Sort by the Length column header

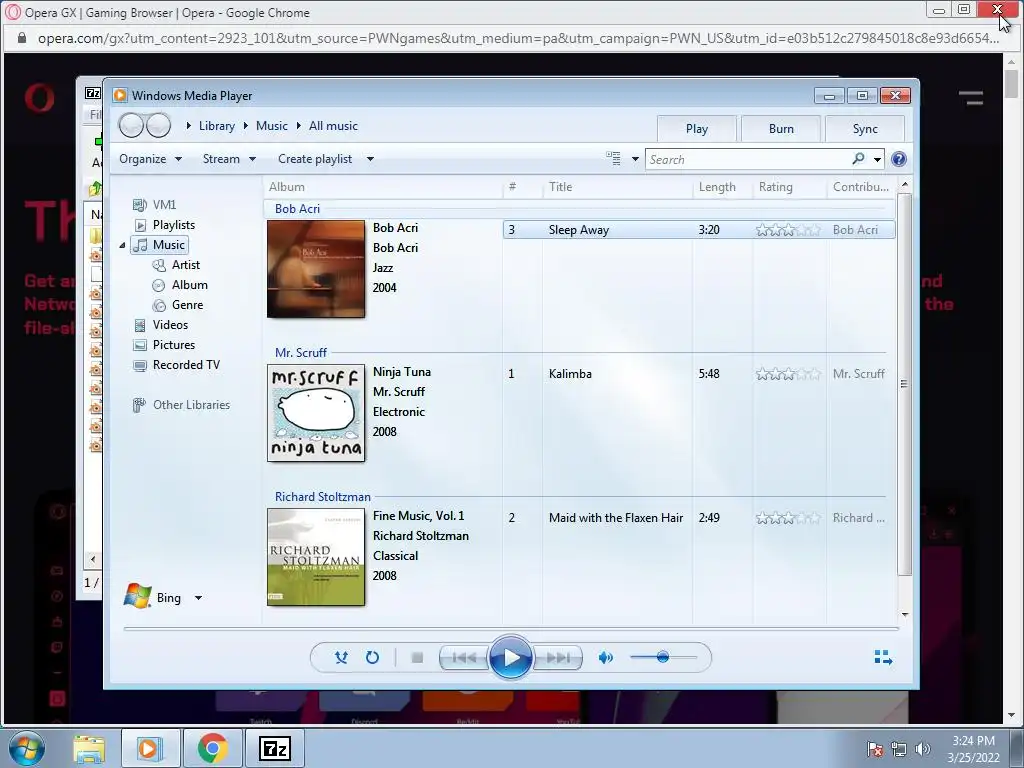click(x=722, y=187)
